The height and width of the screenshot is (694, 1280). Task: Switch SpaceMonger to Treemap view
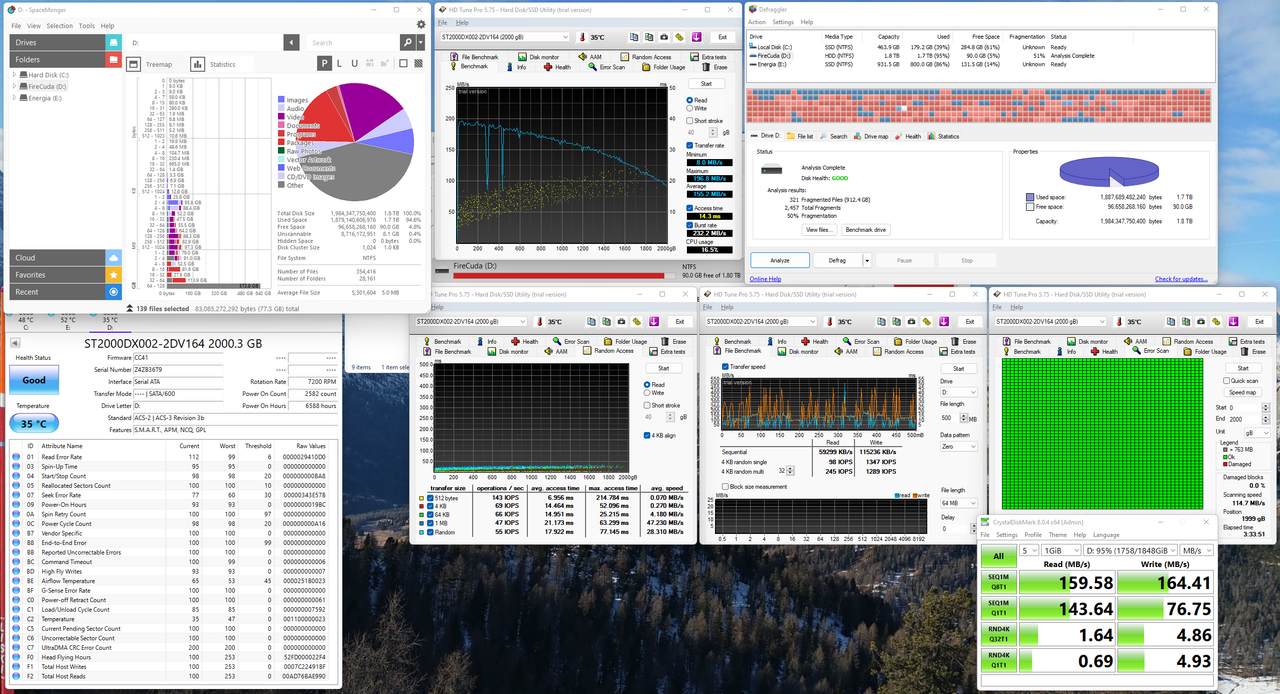click(151, 64)
